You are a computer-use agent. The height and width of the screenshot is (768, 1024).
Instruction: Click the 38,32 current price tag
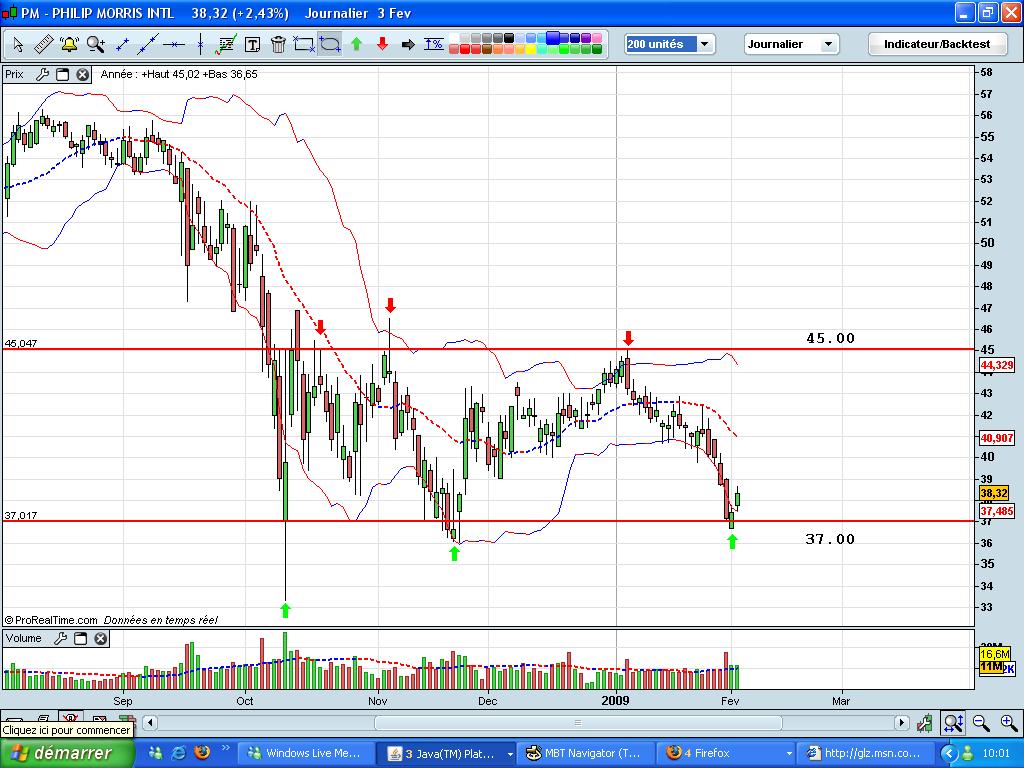(994, 493)
